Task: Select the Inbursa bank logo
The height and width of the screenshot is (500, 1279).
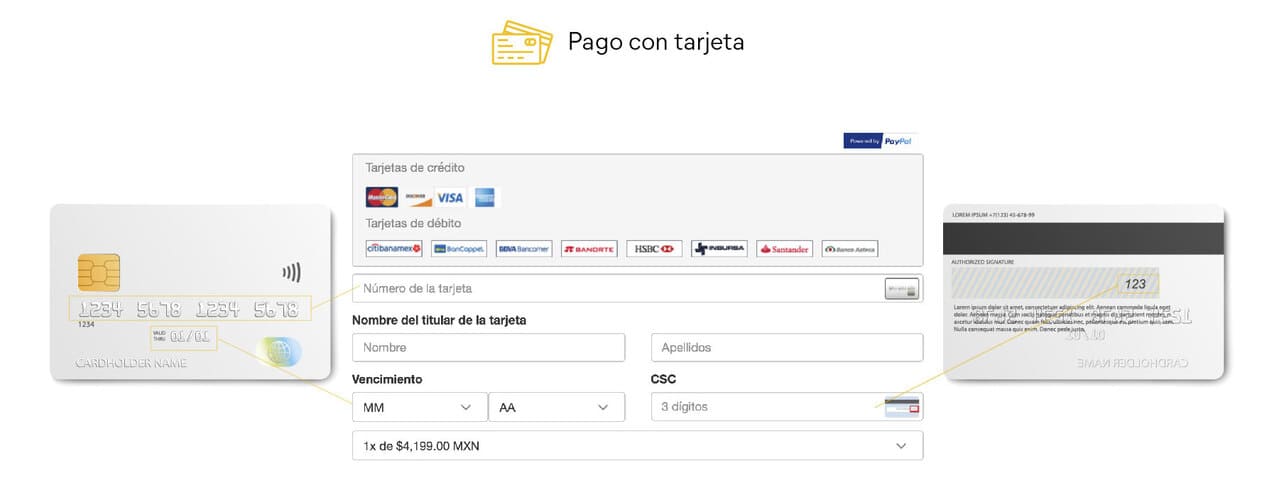Action: coord(719,248)
